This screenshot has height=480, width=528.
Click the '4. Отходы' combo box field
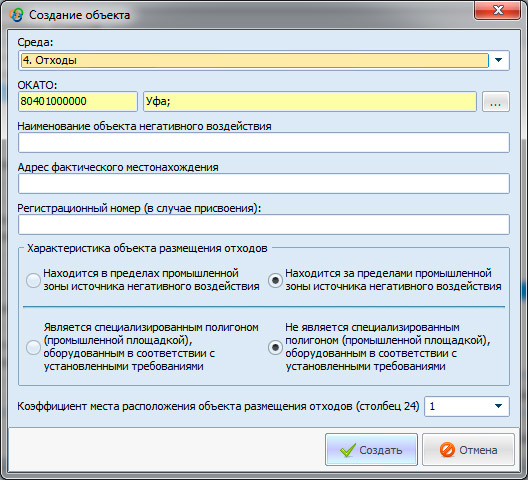(255, 61)
